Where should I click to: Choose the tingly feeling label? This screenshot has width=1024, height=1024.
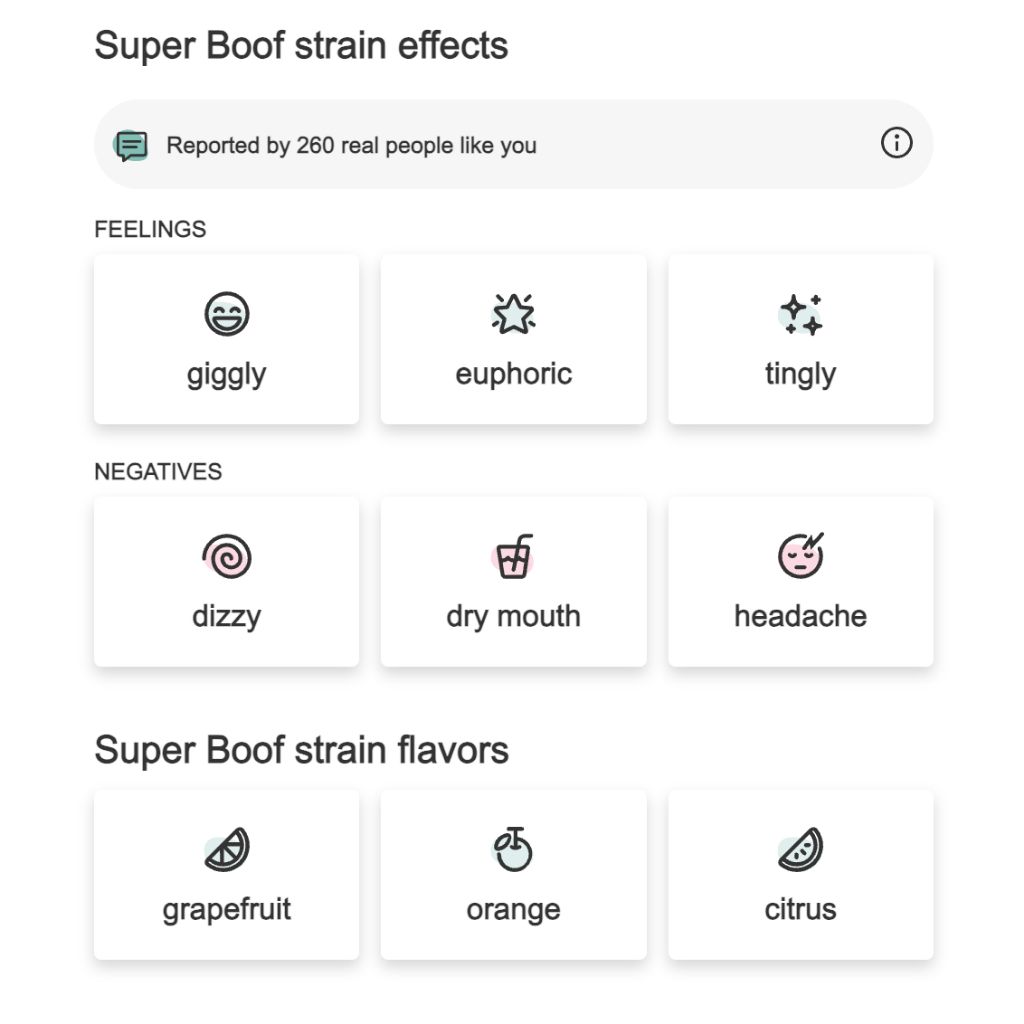[x=801, y=374]
